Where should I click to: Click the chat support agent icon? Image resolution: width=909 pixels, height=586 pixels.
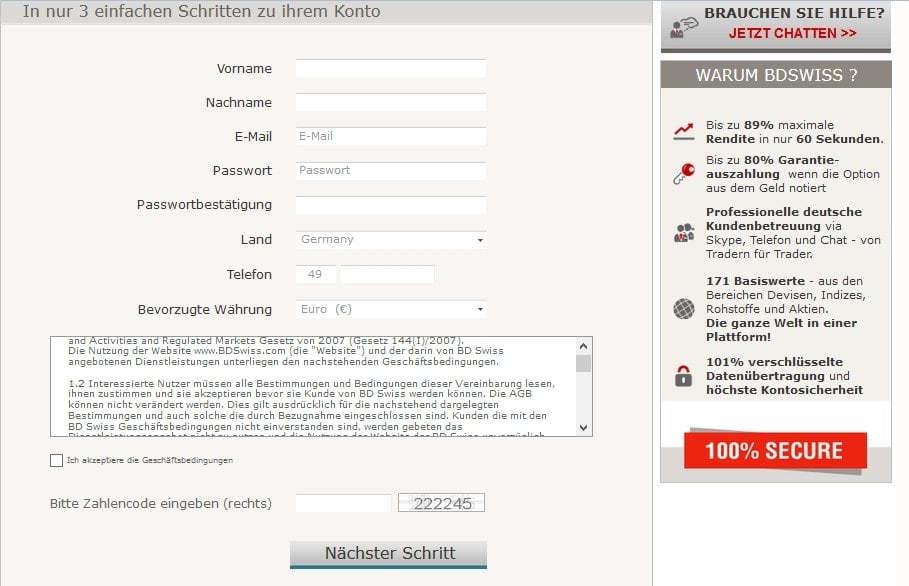click(684, 27)
